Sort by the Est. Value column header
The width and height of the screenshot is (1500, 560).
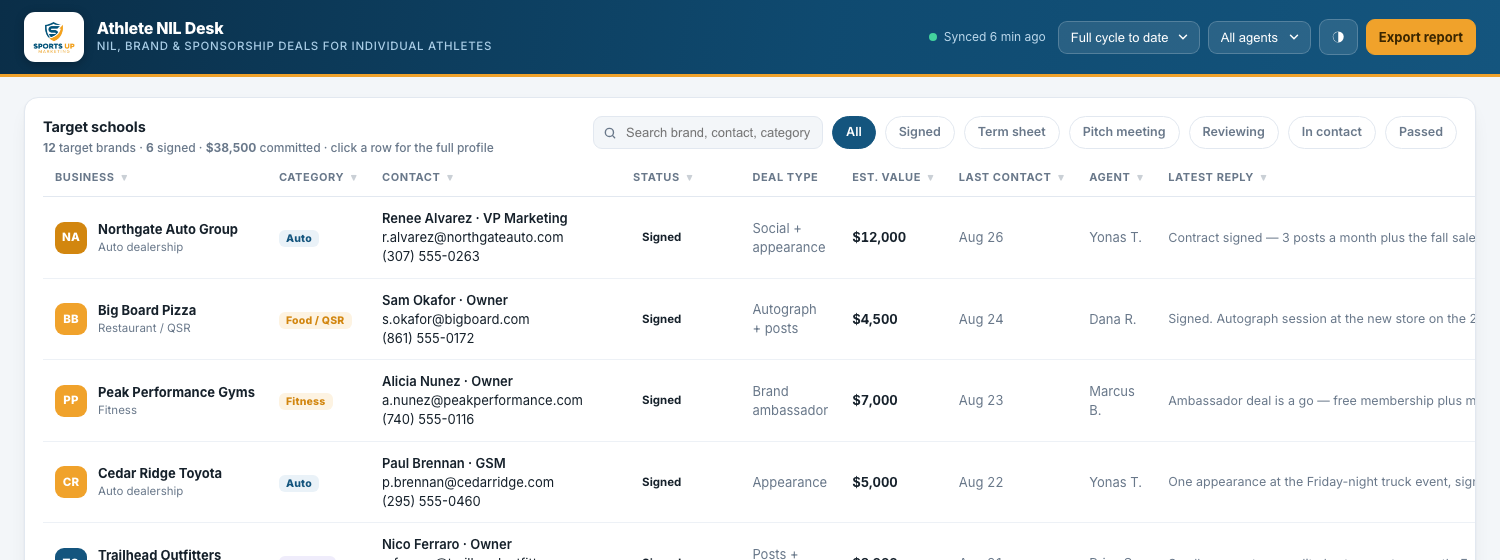pyautogui.click(x=893, y=177)
